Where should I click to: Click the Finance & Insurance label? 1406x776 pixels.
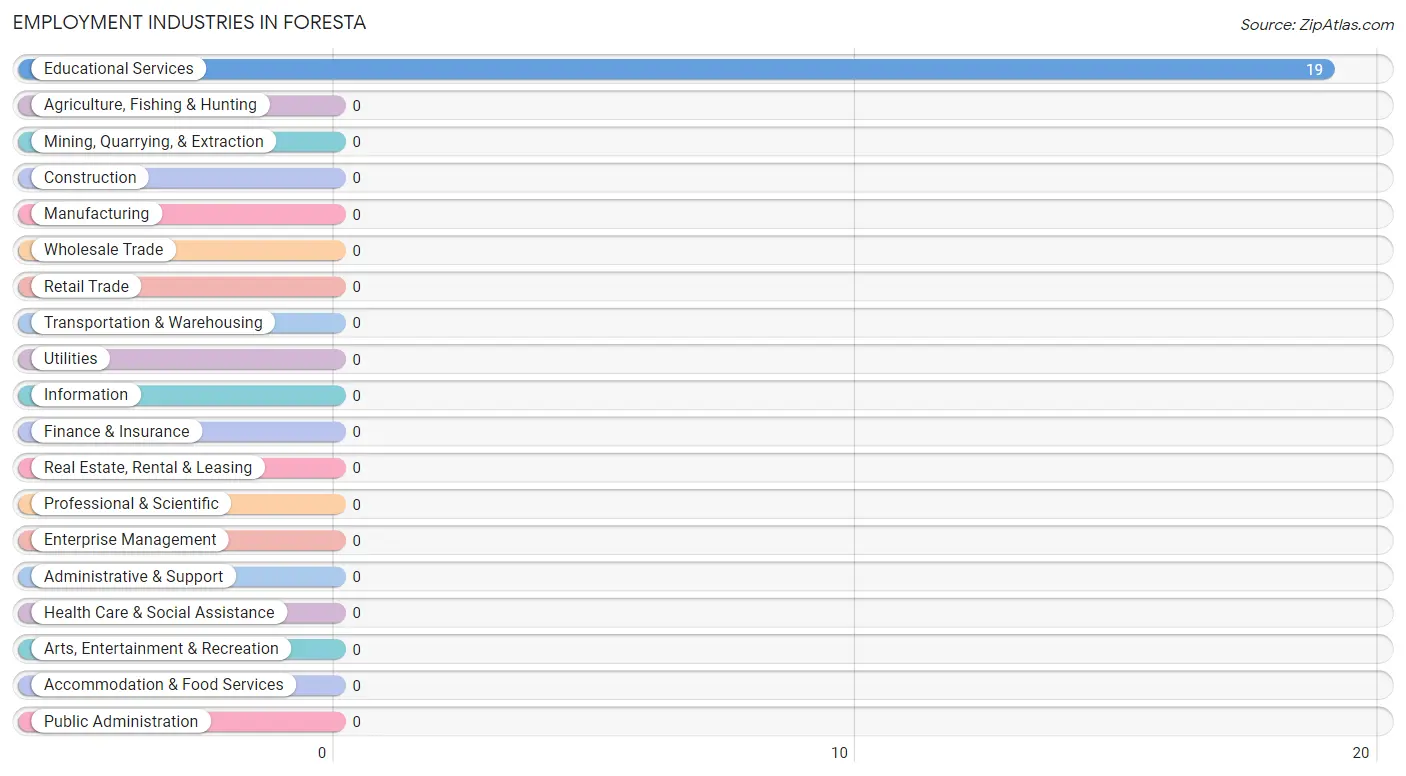click(x=116, y=432)
